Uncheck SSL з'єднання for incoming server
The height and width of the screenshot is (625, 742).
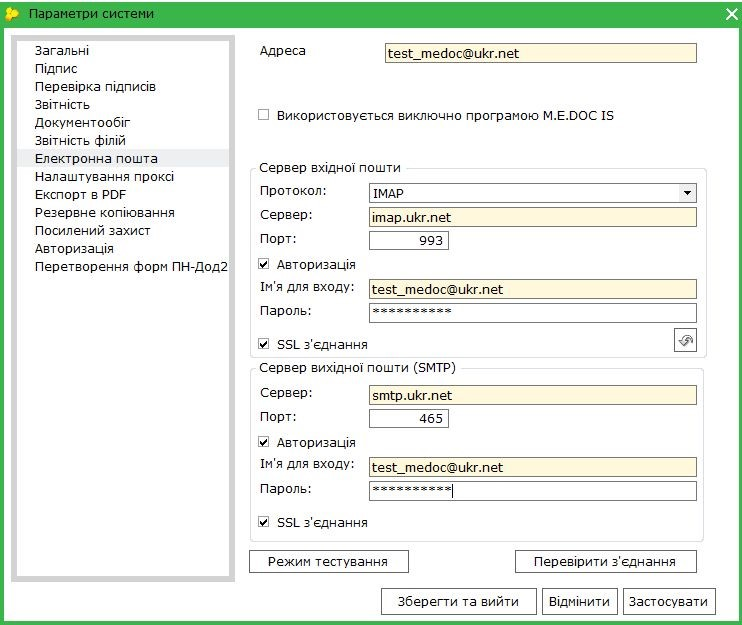pyautogui.click(x=264, y=344)
